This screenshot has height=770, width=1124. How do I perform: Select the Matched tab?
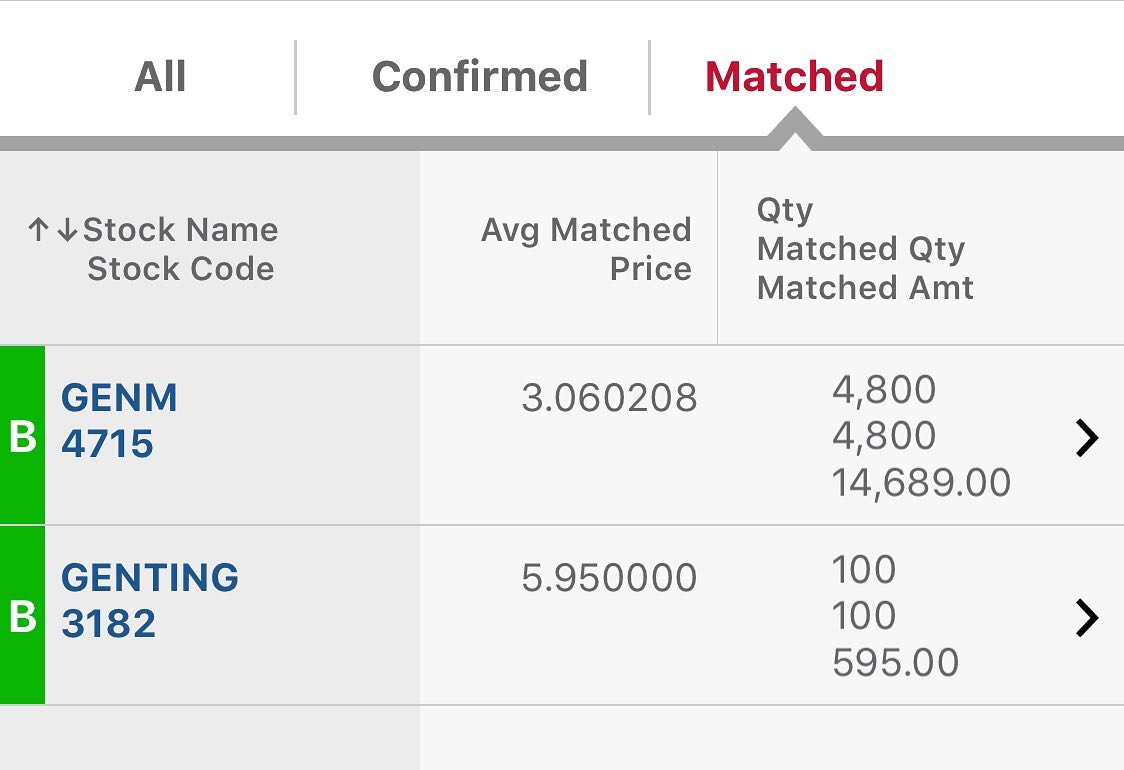click(x=794, y=77)
